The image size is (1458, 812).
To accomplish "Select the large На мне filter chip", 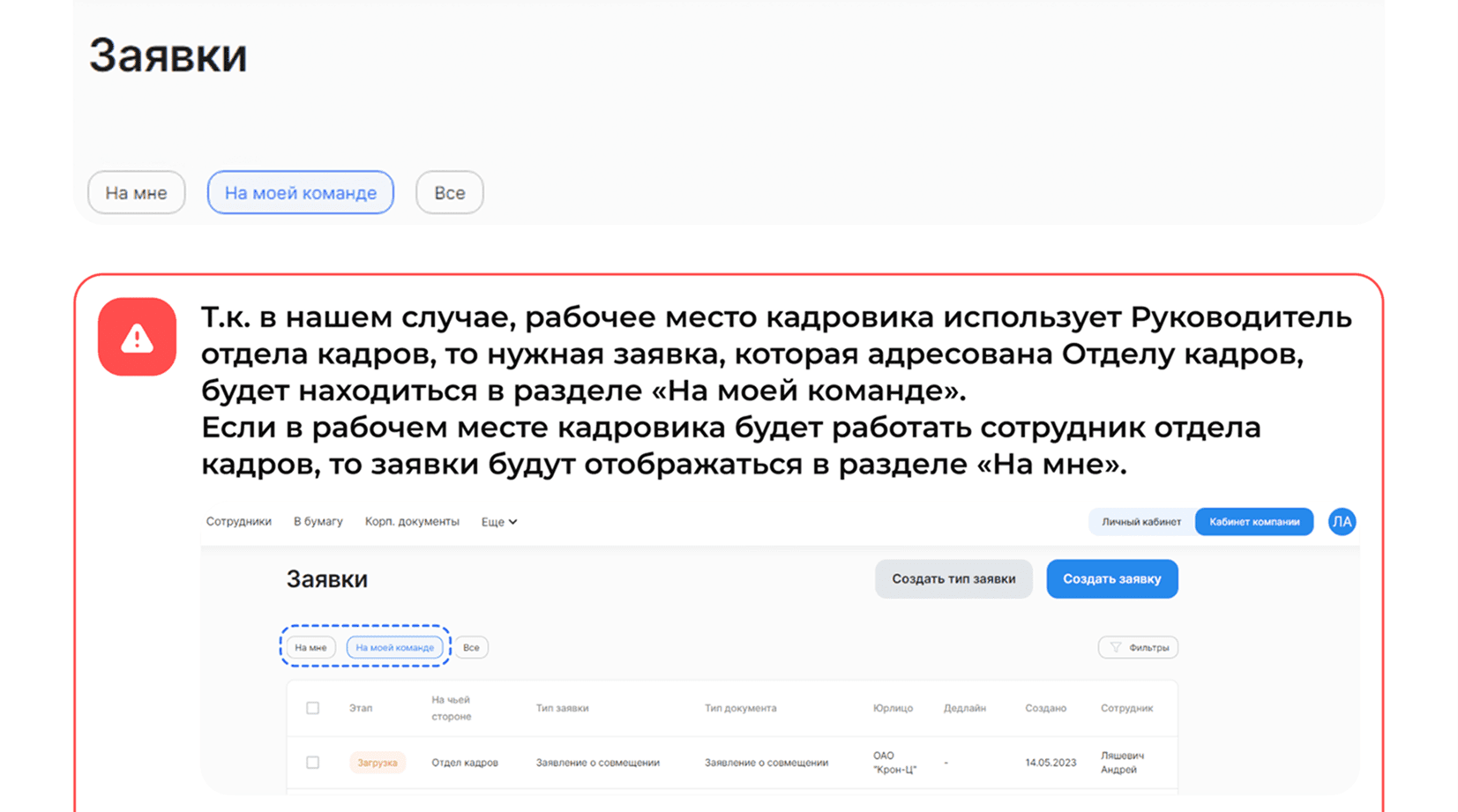I will [x=136, y=193].
